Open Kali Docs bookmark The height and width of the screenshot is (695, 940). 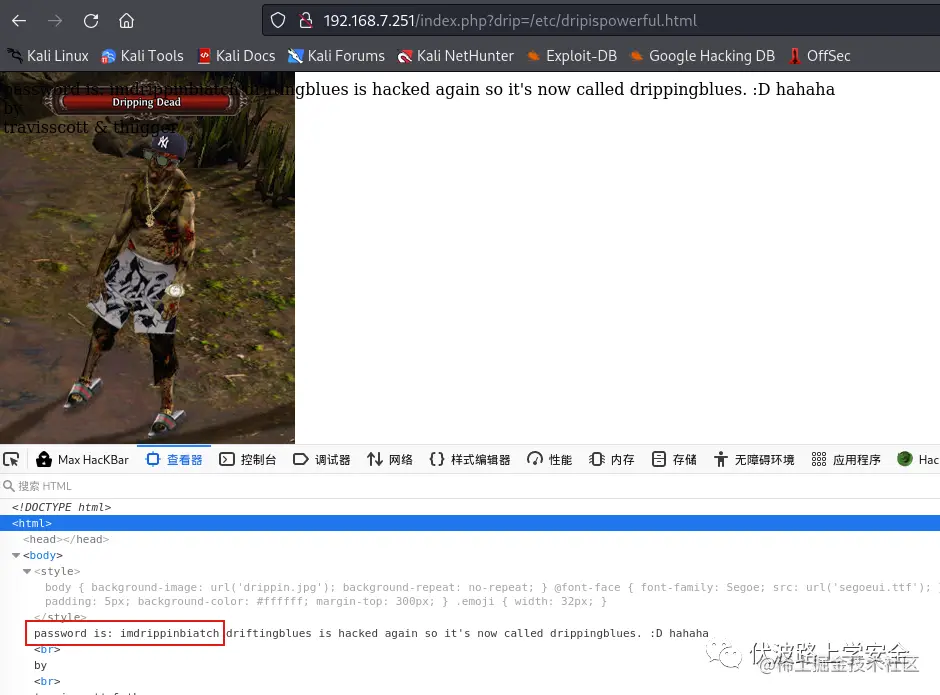(237, 56)
